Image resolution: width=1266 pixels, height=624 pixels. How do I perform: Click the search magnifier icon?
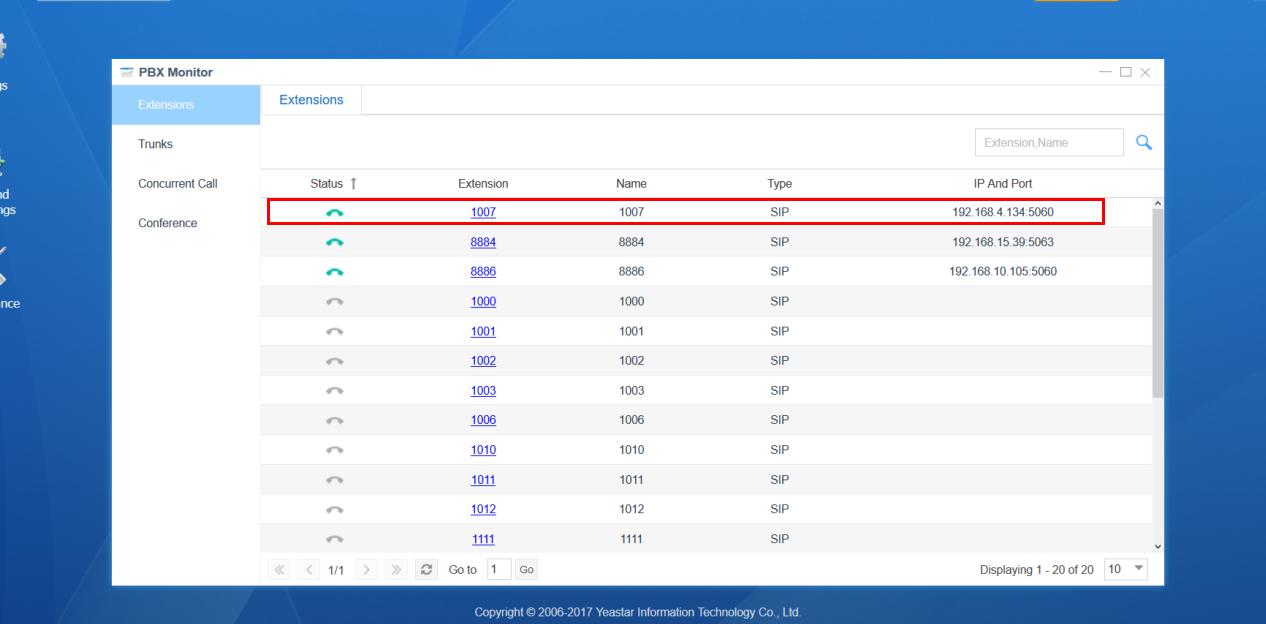click(x=1144, y=143)
